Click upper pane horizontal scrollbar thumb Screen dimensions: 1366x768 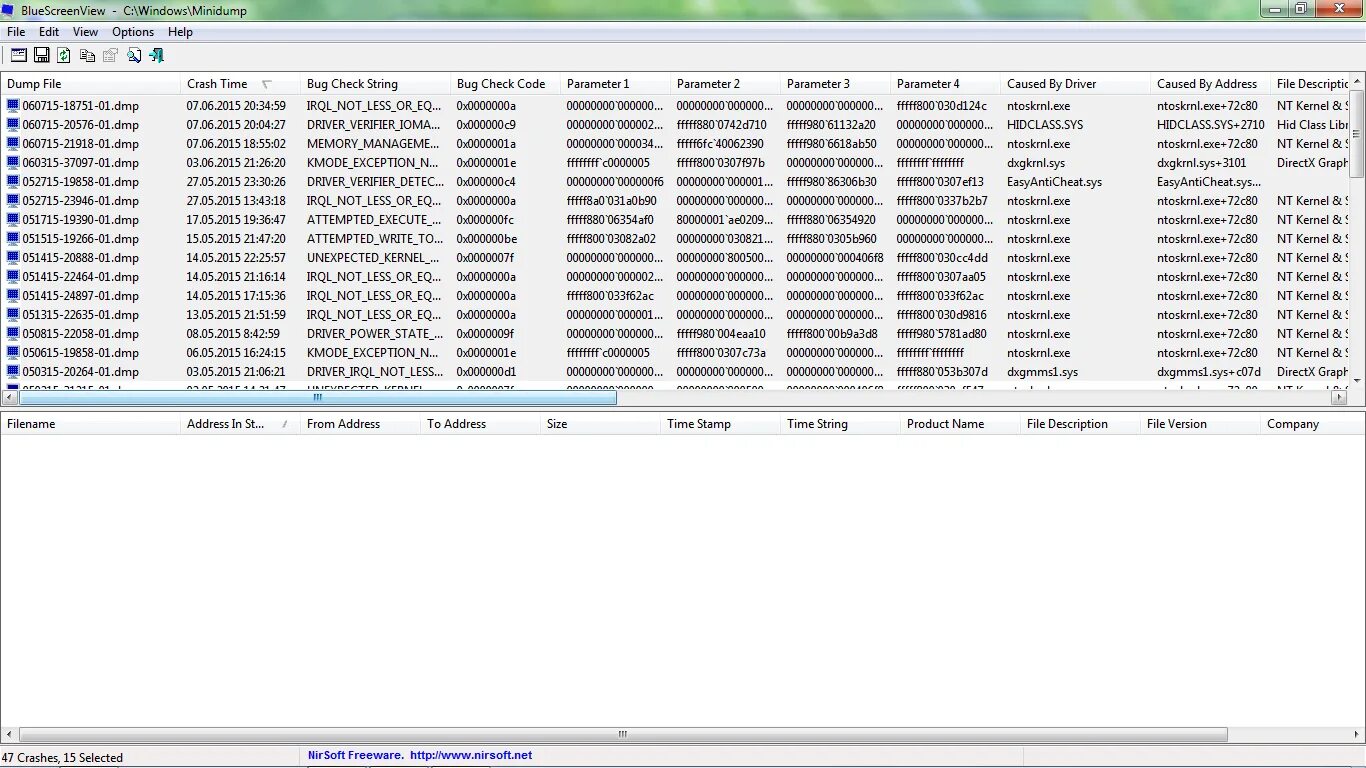(x=318, y=397)
